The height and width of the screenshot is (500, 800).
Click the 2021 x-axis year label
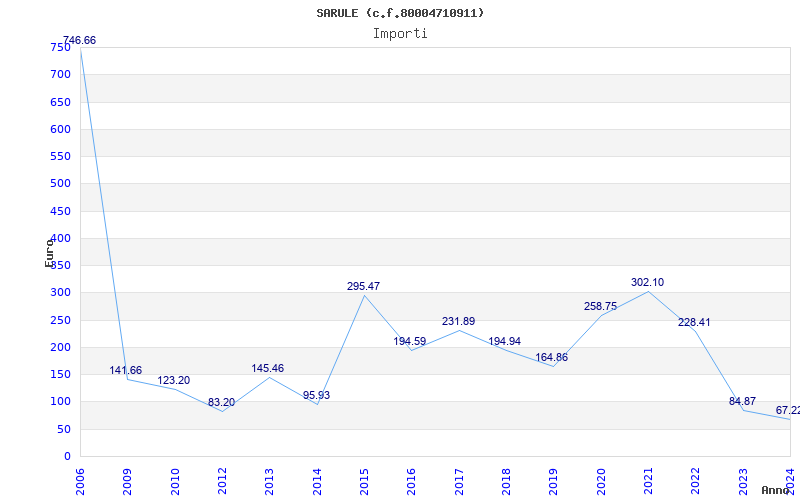click(648, 482)
